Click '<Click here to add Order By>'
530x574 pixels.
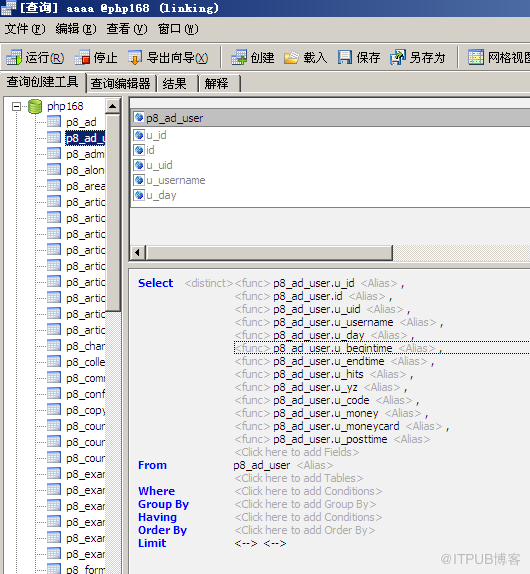305,530
